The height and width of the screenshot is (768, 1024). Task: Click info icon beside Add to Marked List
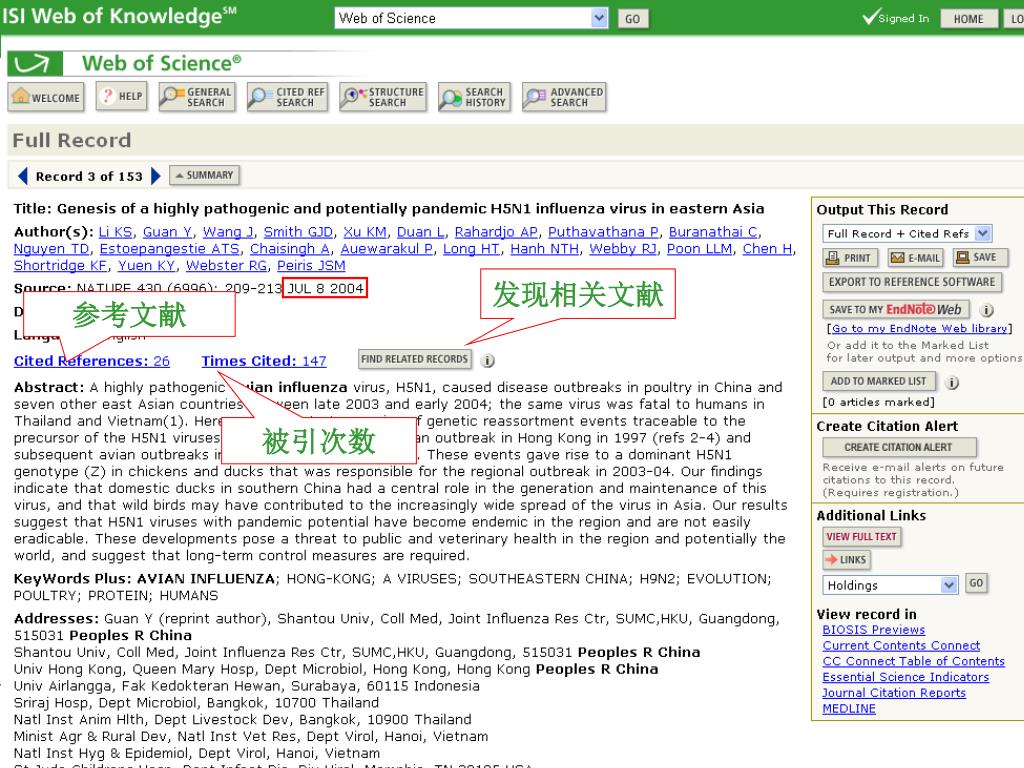[952, 383]
